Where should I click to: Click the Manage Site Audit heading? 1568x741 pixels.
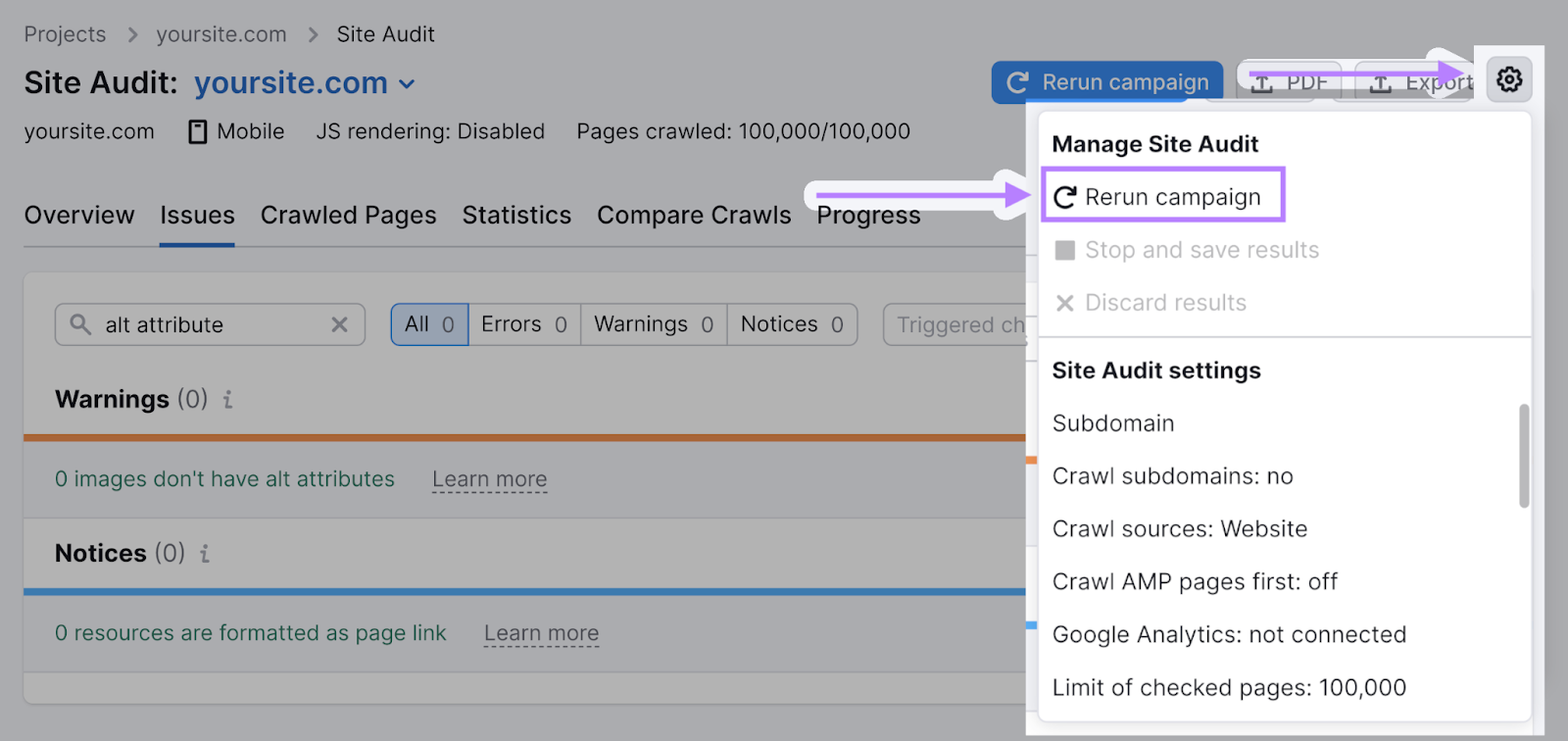click(x=1155, y=144)
